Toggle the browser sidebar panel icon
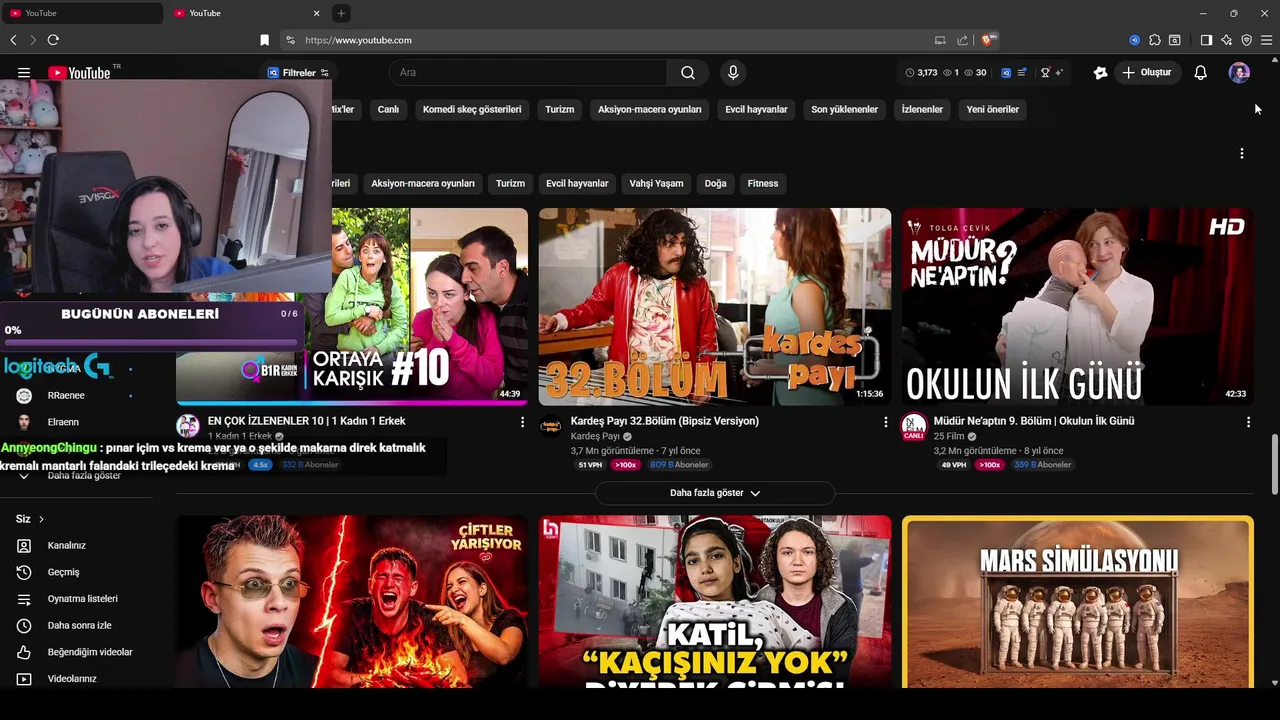 (x=1206, y=40)
